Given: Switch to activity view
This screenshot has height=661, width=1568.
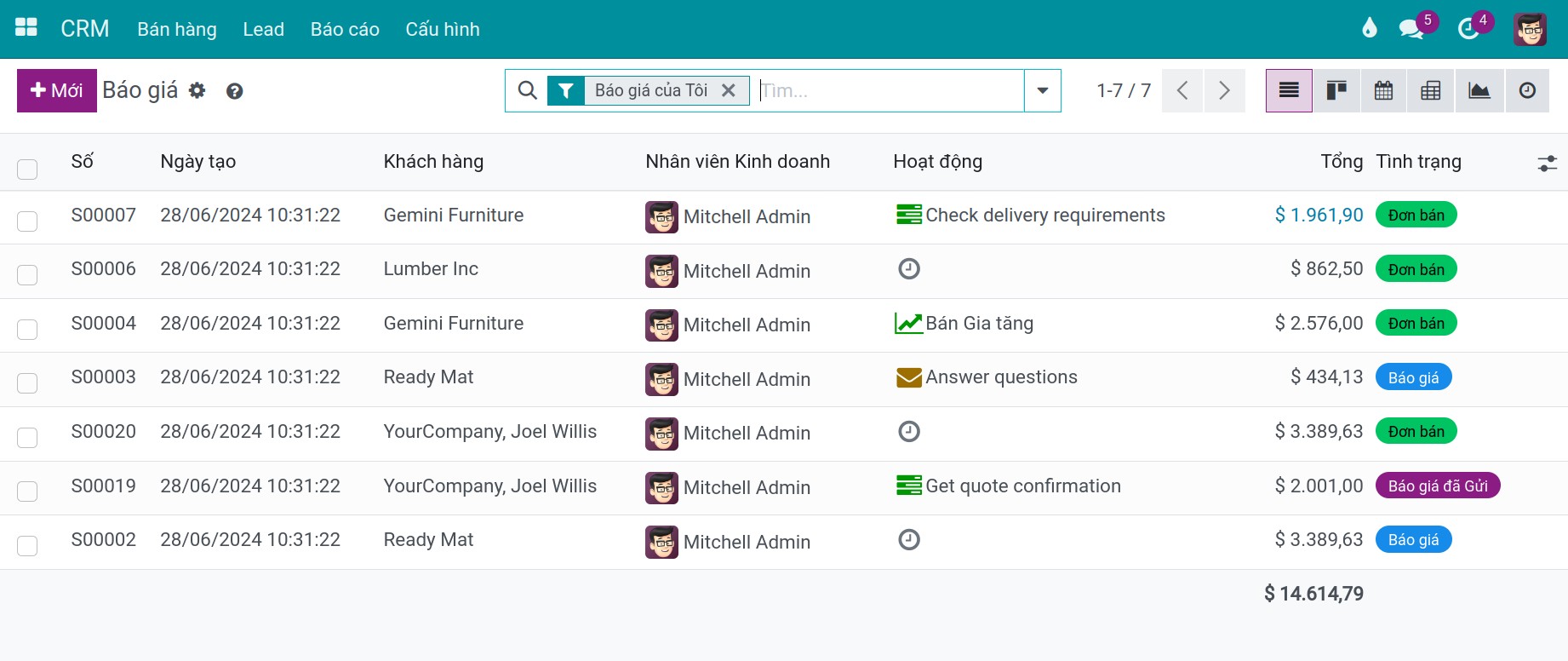Looking at the screenshot, I should [1527, 90].
